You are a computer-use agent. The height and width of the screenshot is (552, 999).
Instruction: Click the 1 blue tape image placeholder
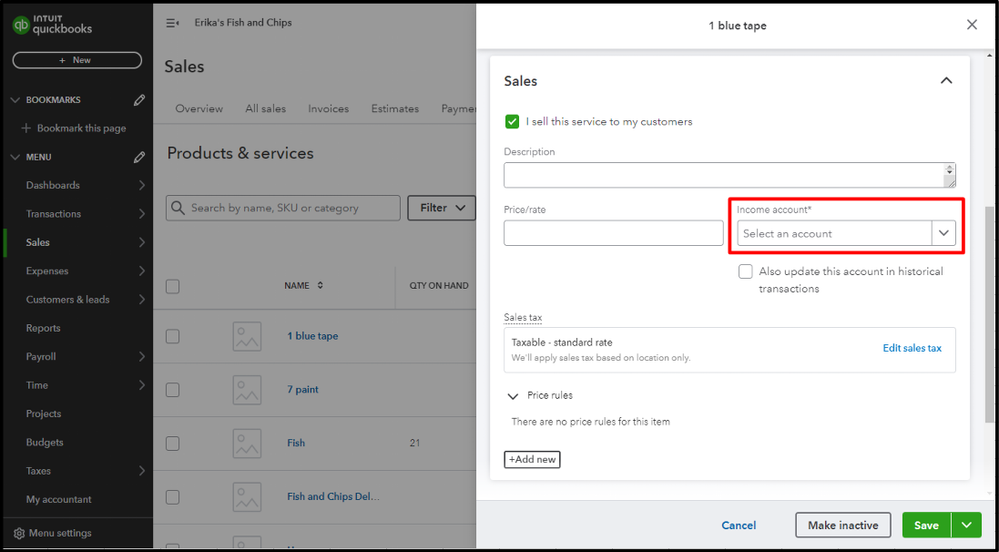(x=247, y=336)
